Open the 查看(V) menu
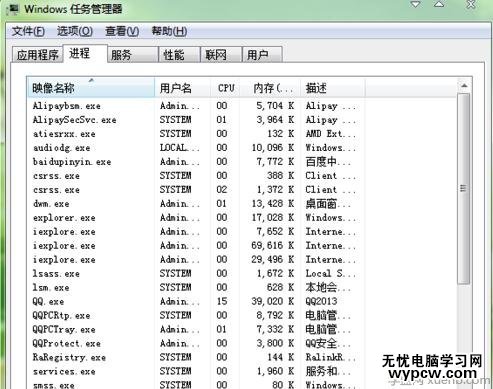The image size is (493, 389). click(x=122, y=31)
